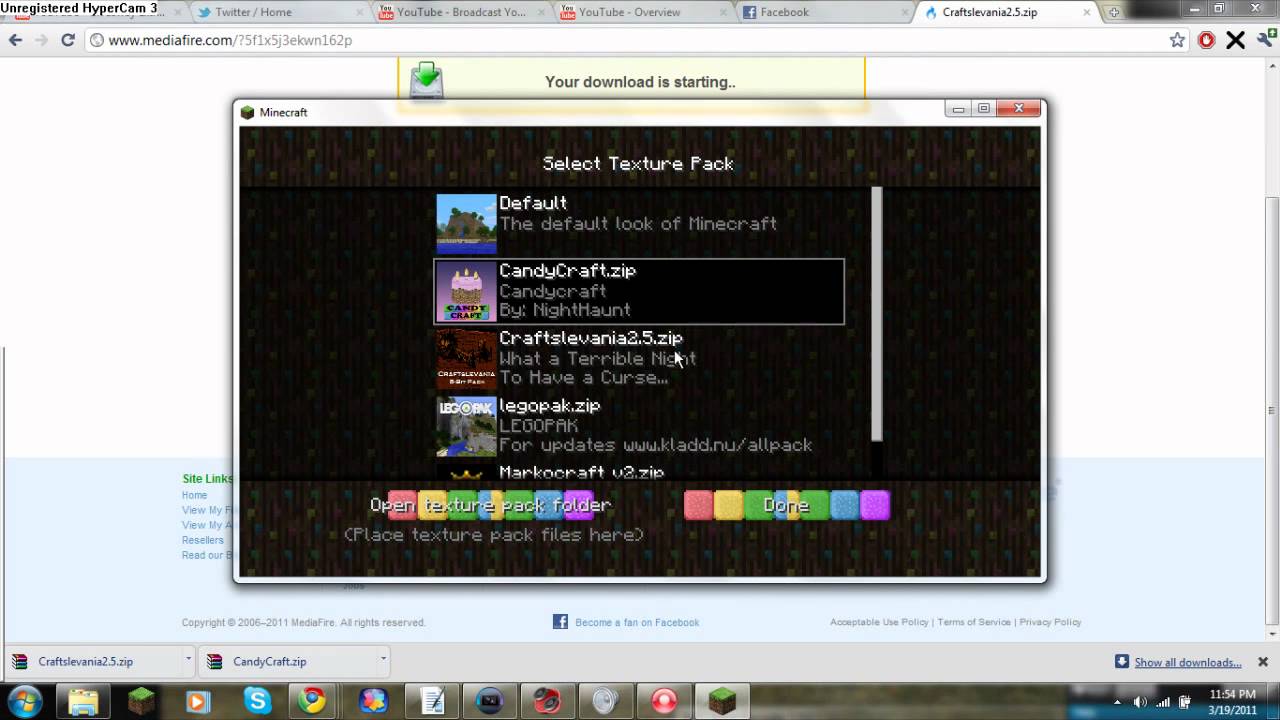Open the notepad document taskbar icon
Image resolution: width=1280 pixels, height=720 pixels.
(432, 702)
